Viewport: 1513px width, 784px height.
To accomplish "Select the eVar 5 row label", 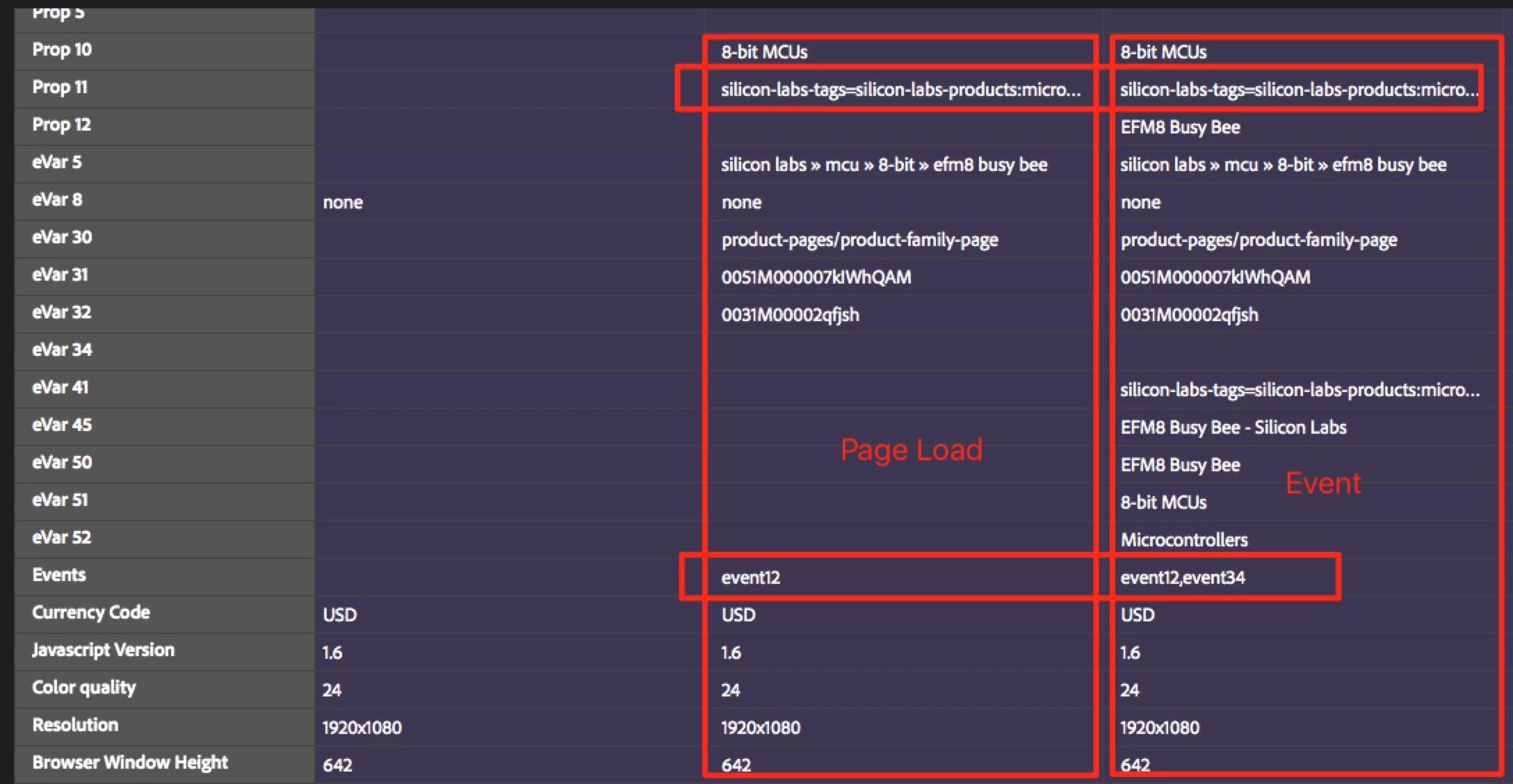I will click(x=57, y=163).
